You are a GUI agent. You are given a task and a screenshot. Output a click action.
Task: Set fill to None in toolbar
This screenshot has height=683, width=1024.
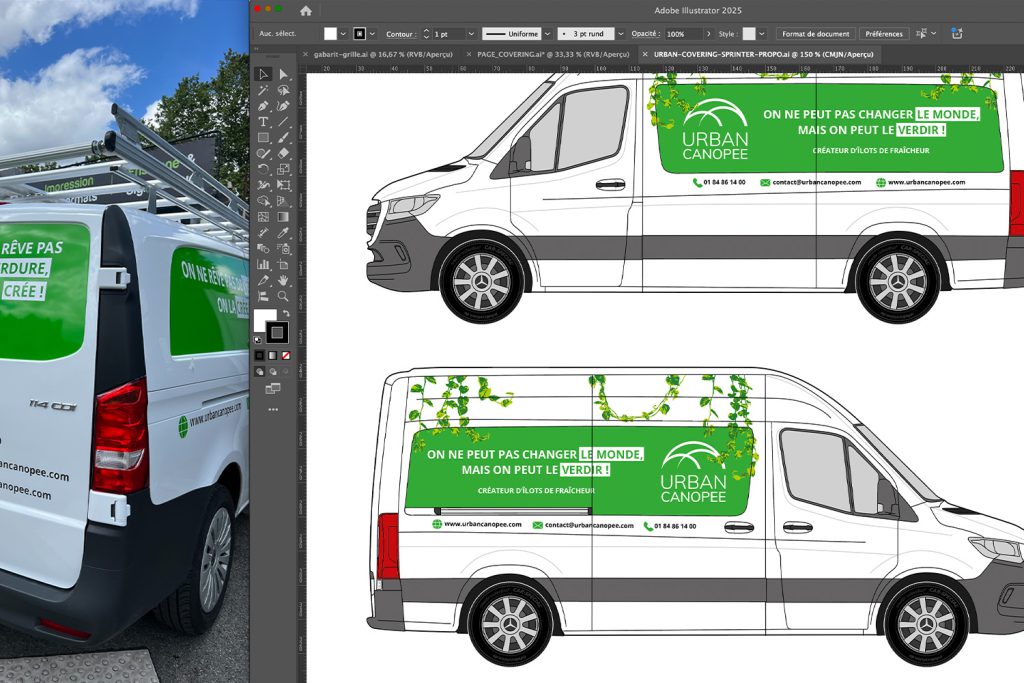pyautogui.click(x=287, y=355)
